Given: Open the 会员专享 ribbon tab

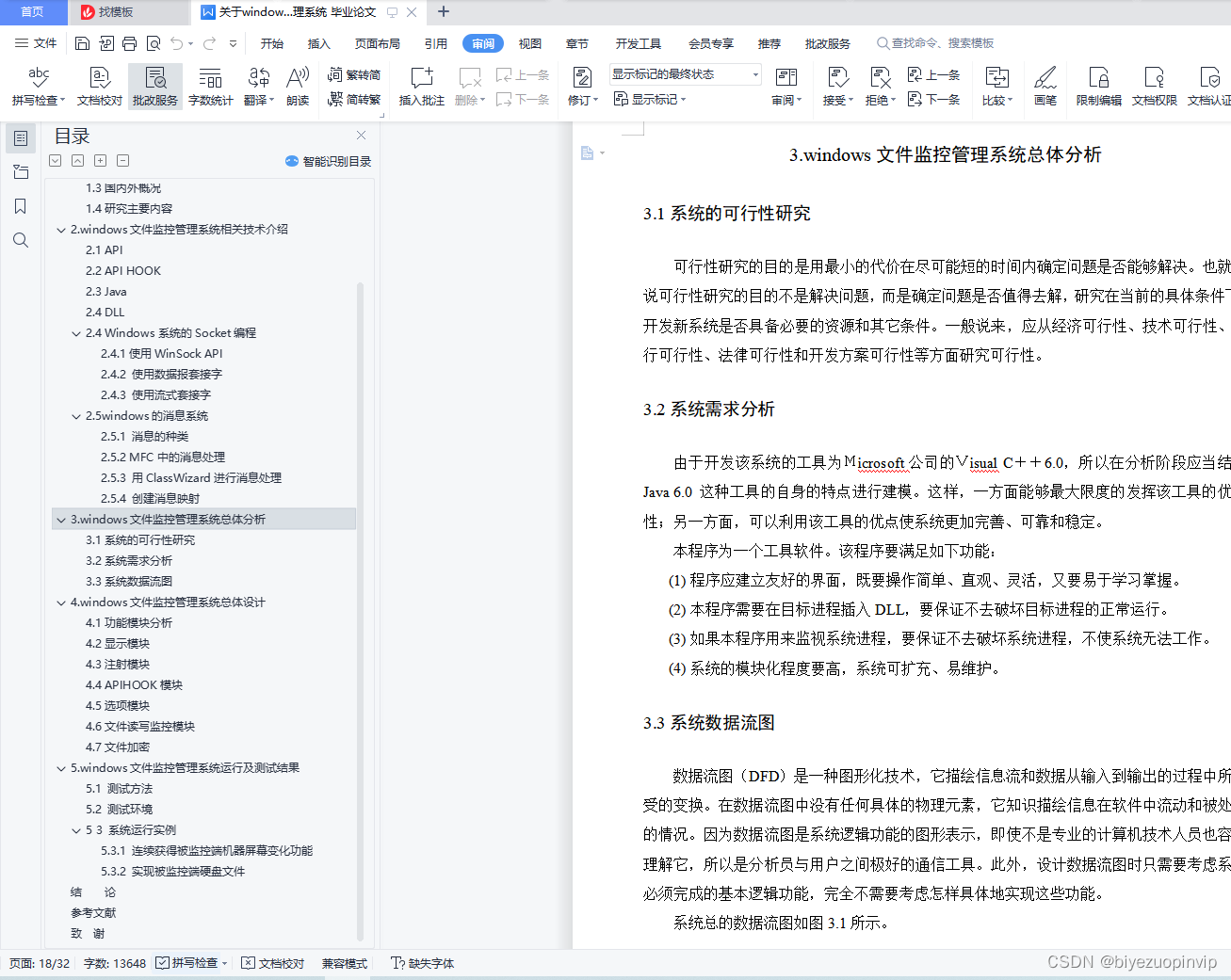Looking at the screenshot, I should click(711, 43).
